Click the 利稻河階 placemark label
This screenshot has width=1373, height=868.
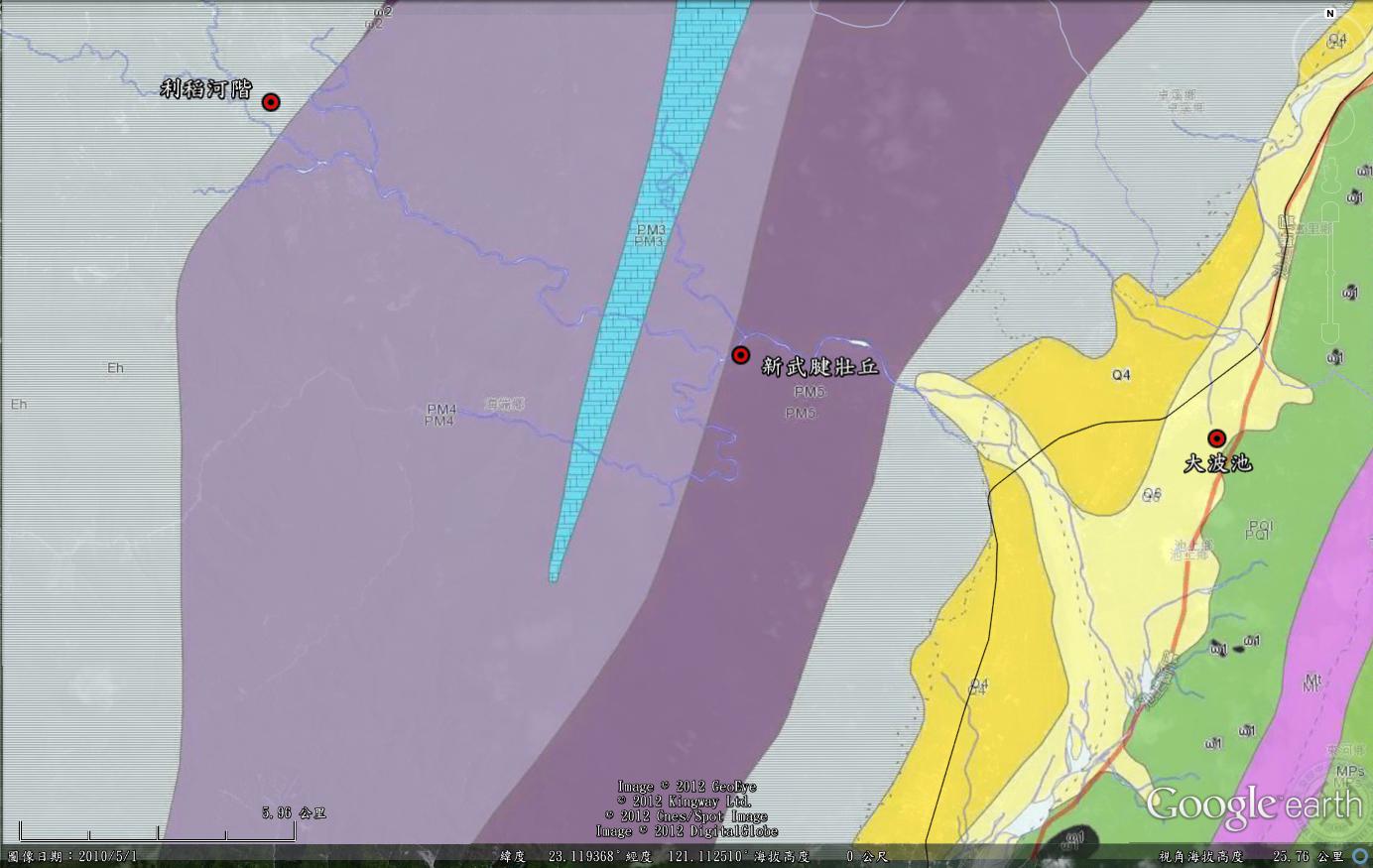pos(206,89)
